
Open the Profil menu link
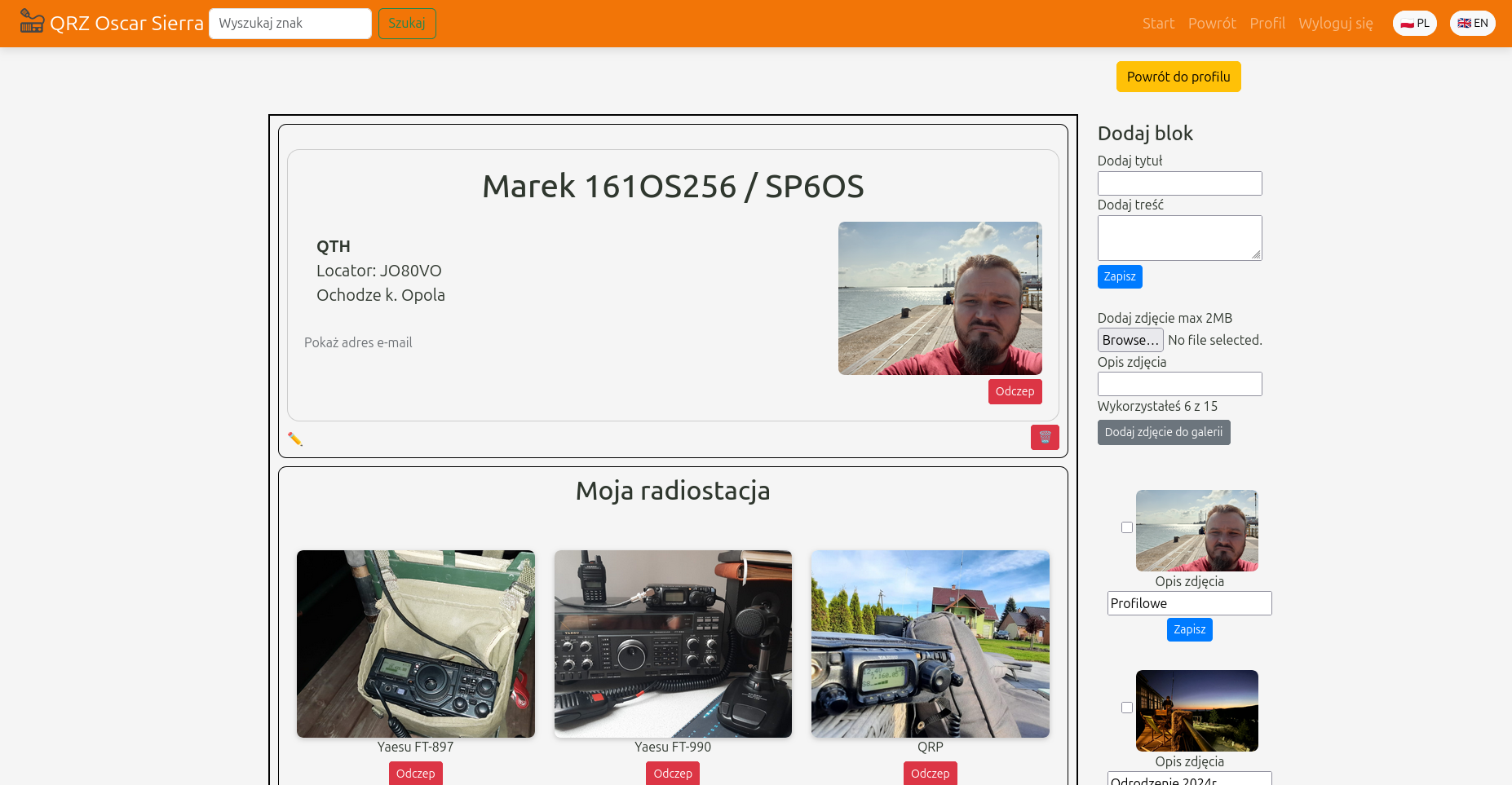pyautogui.click(x=1267, y=24)
